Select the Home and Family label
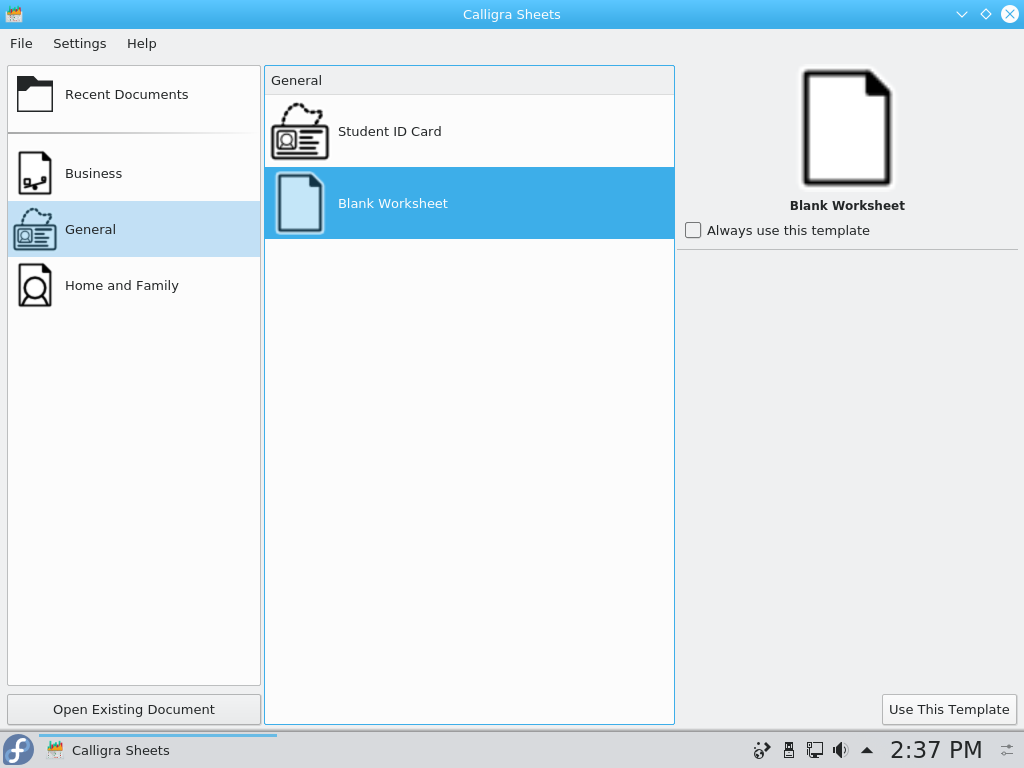 pos(121,285)
